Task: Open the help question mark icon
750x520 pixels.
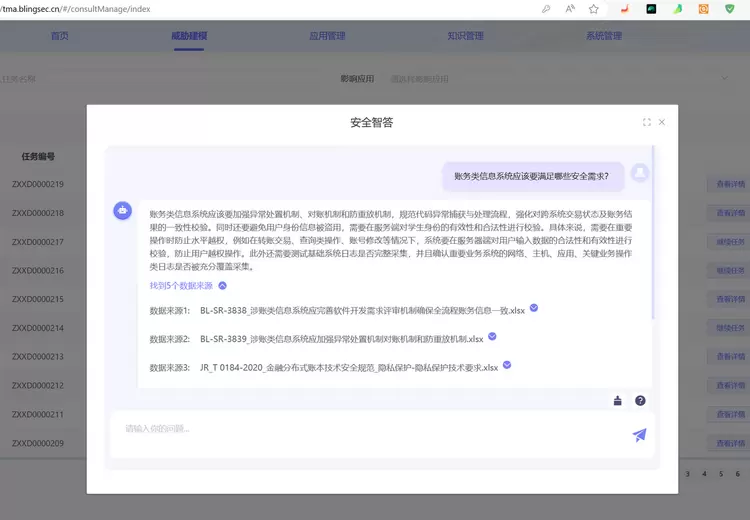Action: tap(640, 401)
